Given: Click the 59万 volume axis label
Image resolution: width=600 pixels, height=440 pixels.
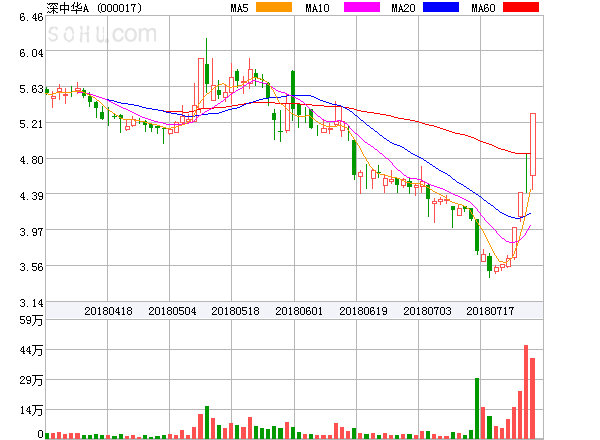Looking at the screenshot, I should 31,320.
